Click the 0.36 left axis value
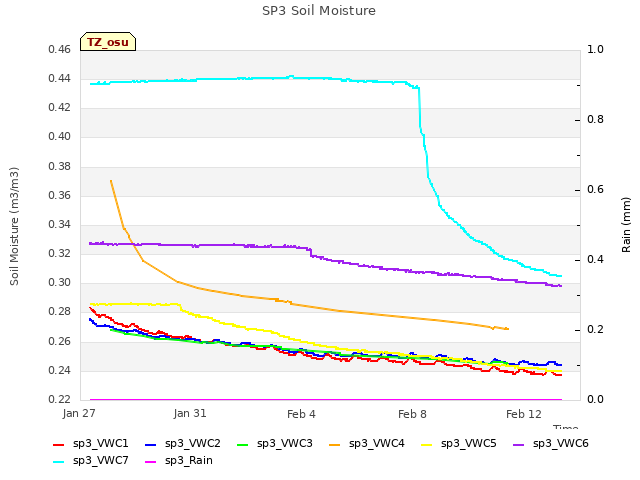 point(60,195)
